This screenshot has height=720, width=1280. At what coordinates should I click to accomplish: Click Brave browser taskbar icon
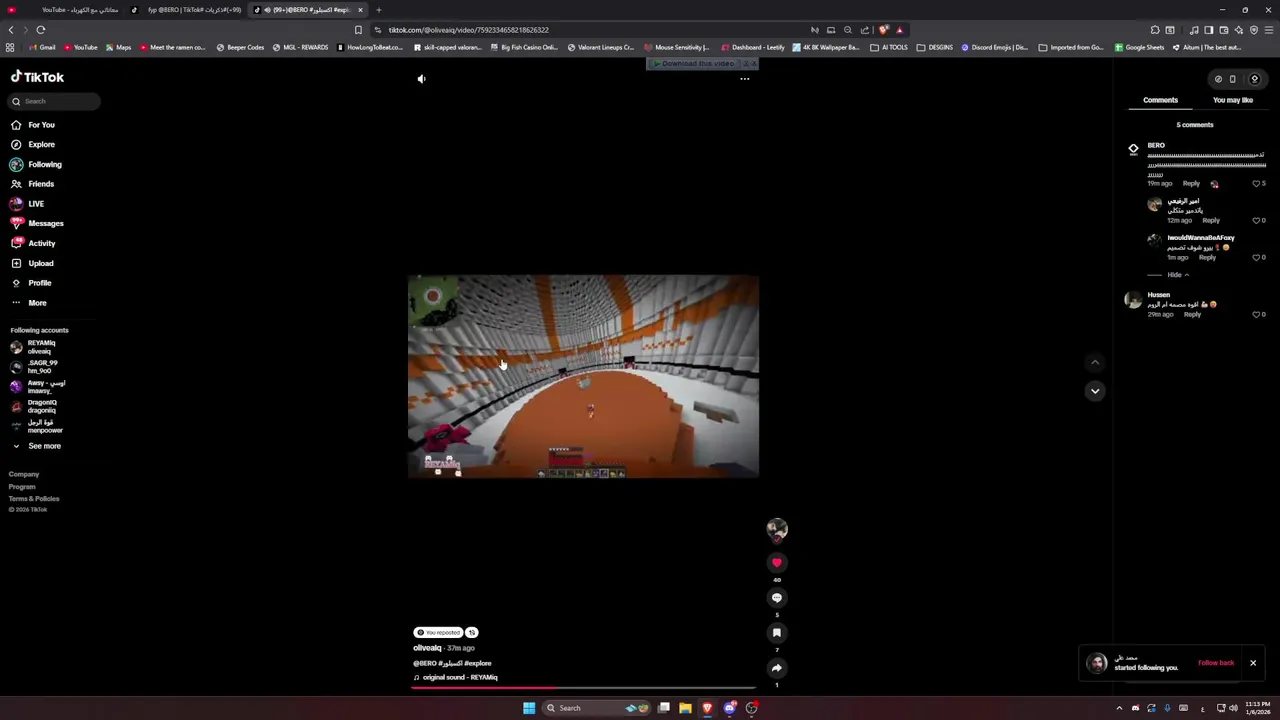click(x=707, y=708)
